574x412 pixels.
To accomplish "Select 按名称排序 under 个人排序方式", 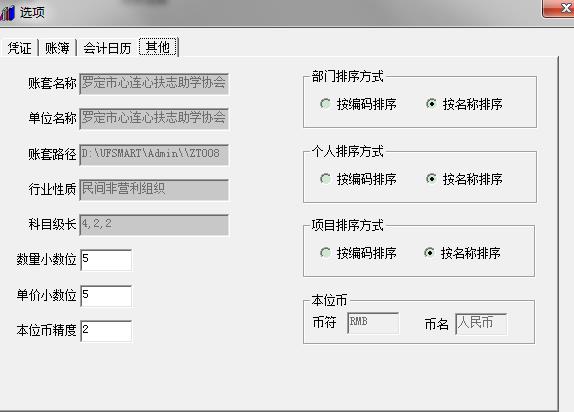I will (x=464, y=179).
